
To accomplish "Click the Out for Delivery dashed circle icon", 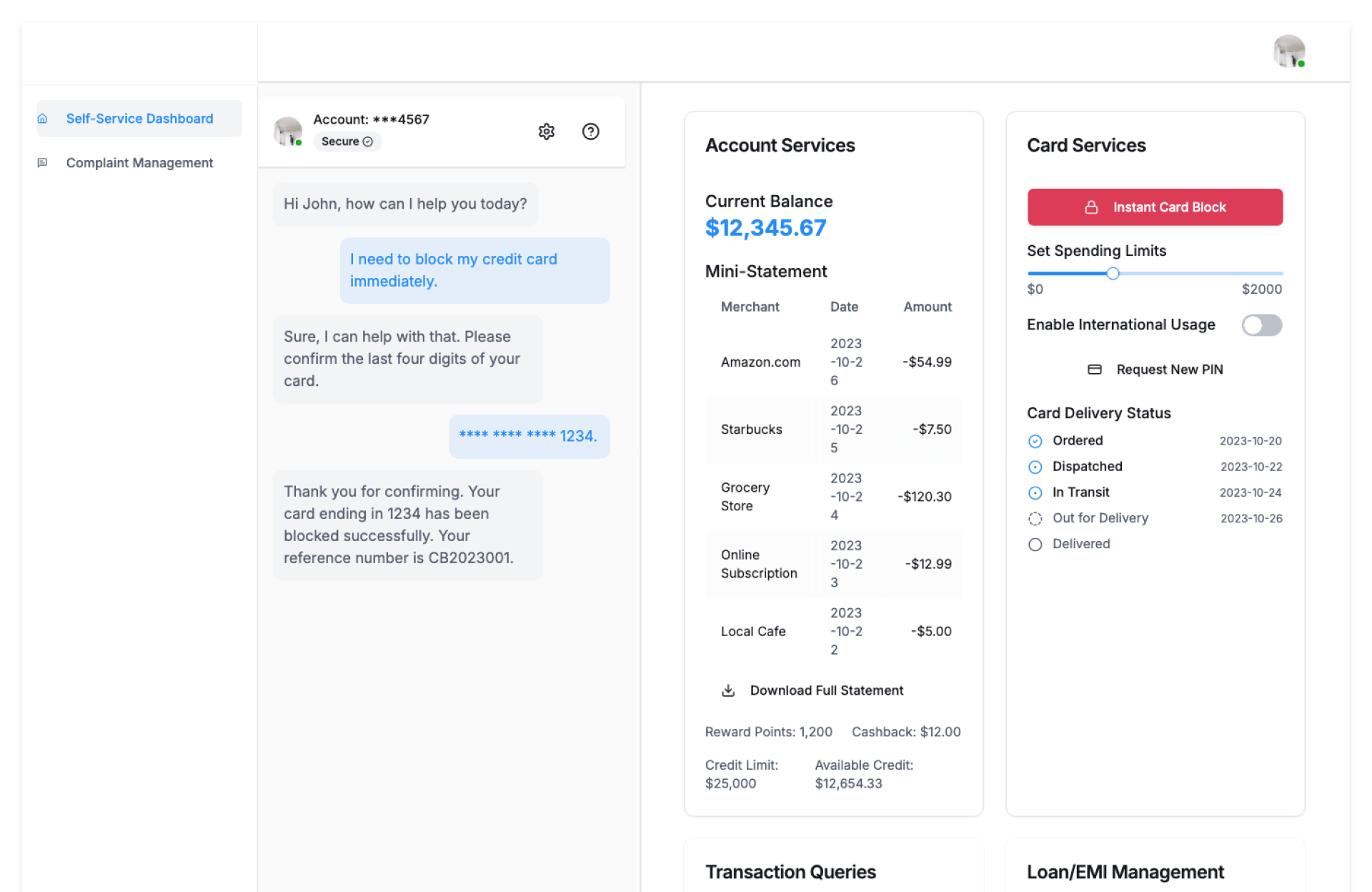I will [x=1035, y=518].
